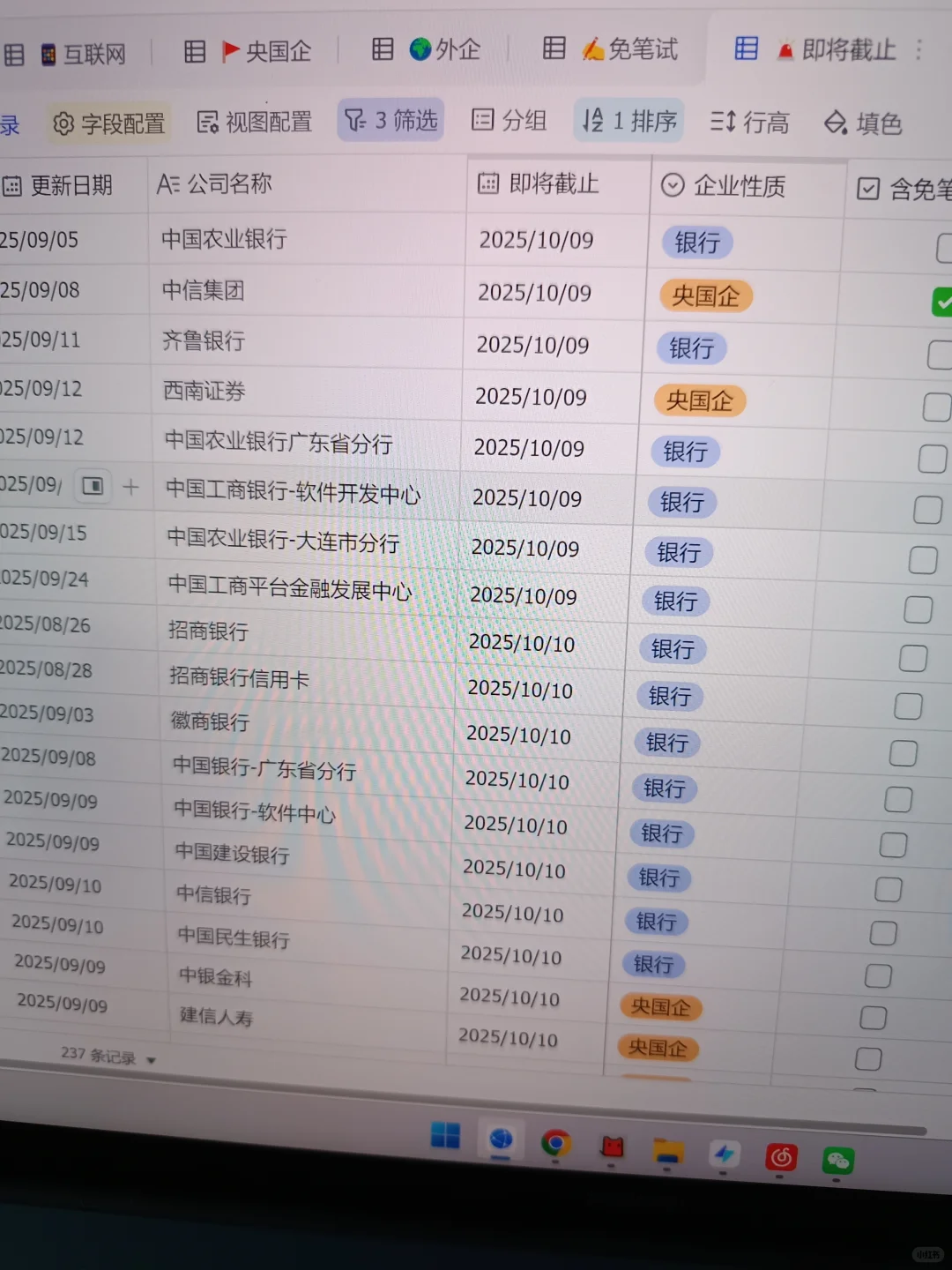This screenshot has height=1270, width=952.
Task: Open the Windows Start menu
Action: 445,1136
